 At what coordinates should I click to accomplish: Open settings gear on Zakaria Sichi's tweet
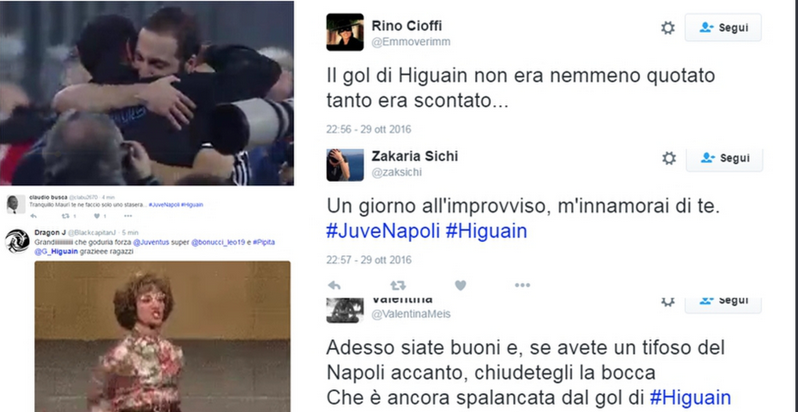tap(669, 158)
